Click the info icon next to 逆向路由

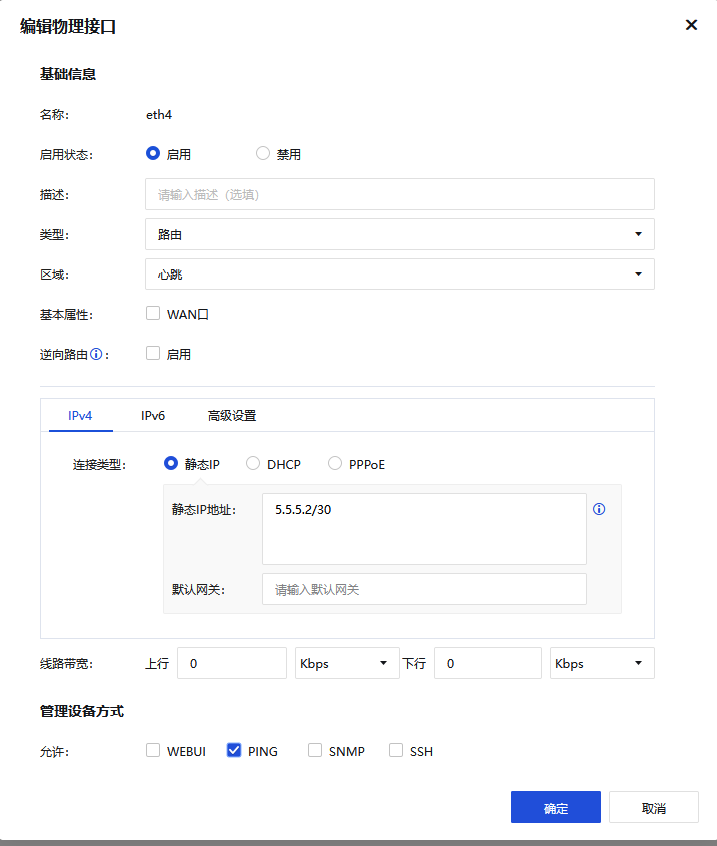pos(96,354)
